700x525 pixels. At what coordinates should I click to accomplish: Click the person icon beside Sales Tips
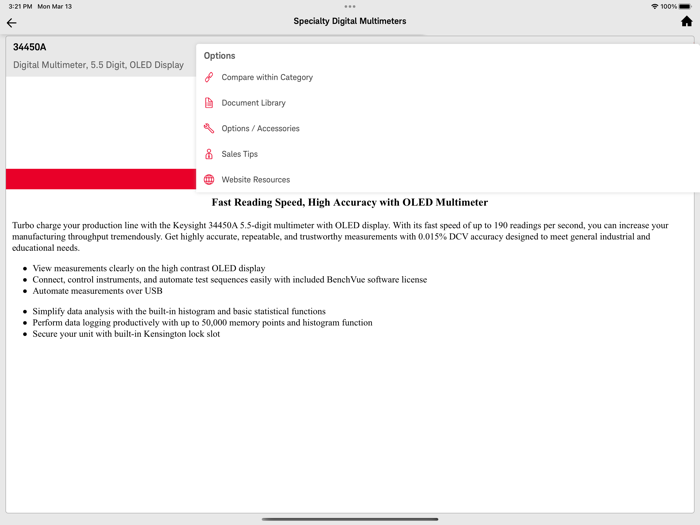click(209, 154)
